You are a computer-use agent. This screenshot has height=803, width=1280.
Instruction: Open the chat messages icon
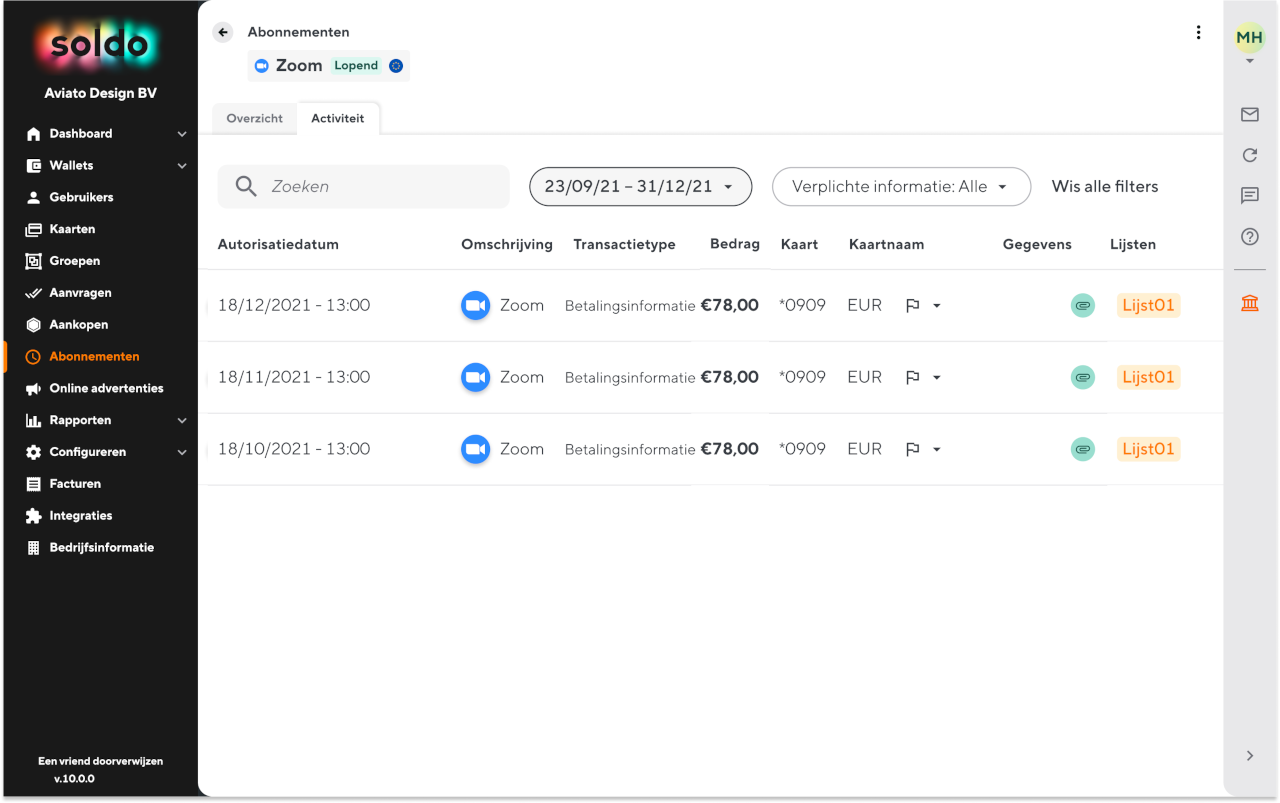pyautogui.click(x=1249, y=196)
